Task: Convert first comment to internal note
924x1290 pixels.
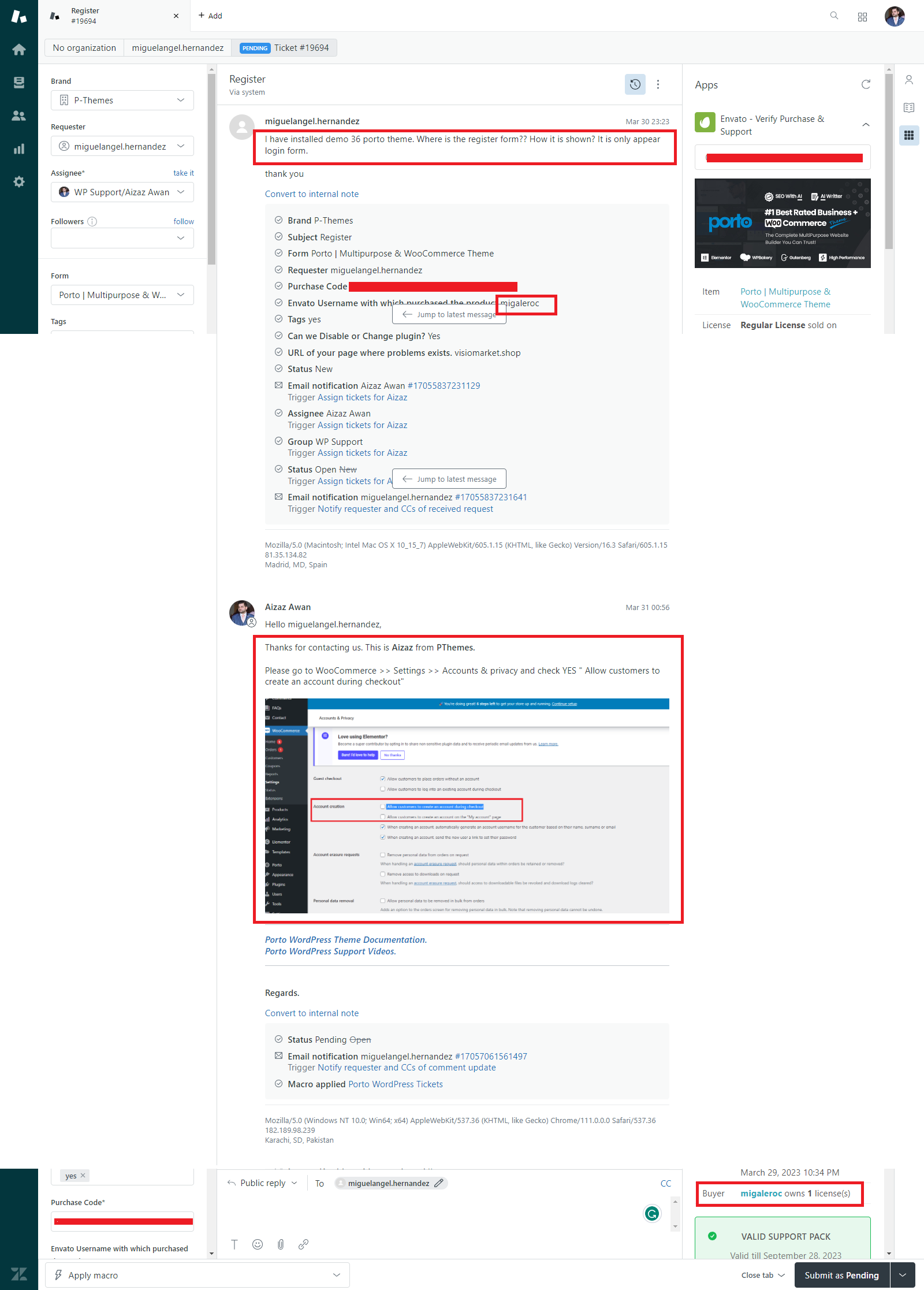Action: (312, 194)
